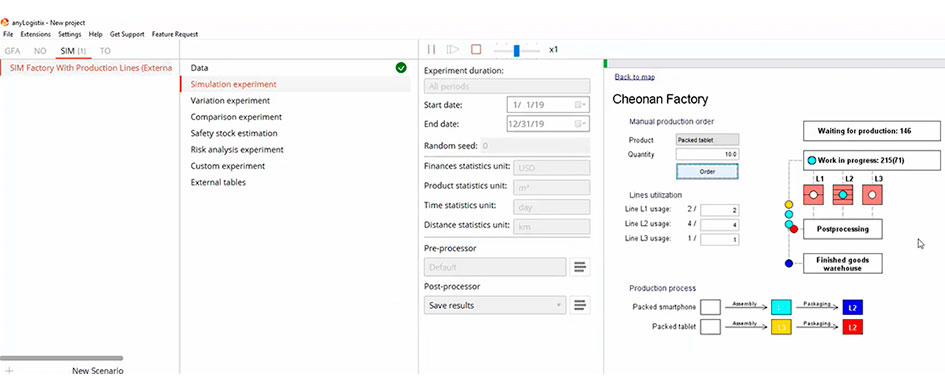Click the L3 production line icon
Viewport: 945px width, 390px height.
tap(872, 195)
